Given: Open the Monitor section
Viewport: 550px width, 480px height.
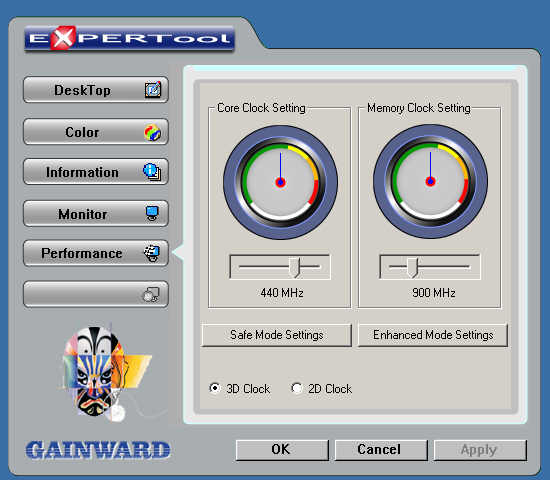Looking at the screenshot, I should coord(96,214).
